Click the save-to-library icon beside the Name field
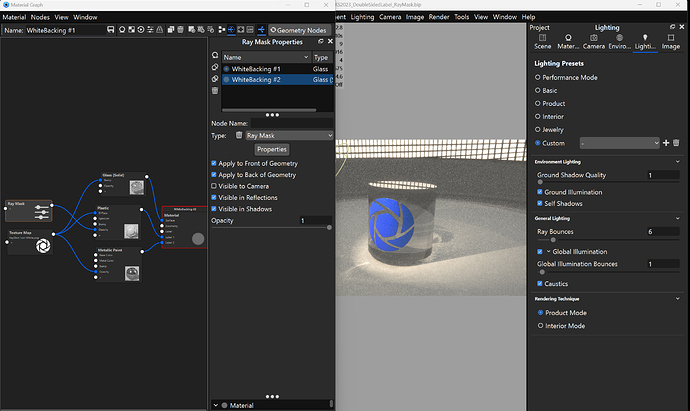The width and height of the screenshot is (690, 411). [x=110, y=30]
